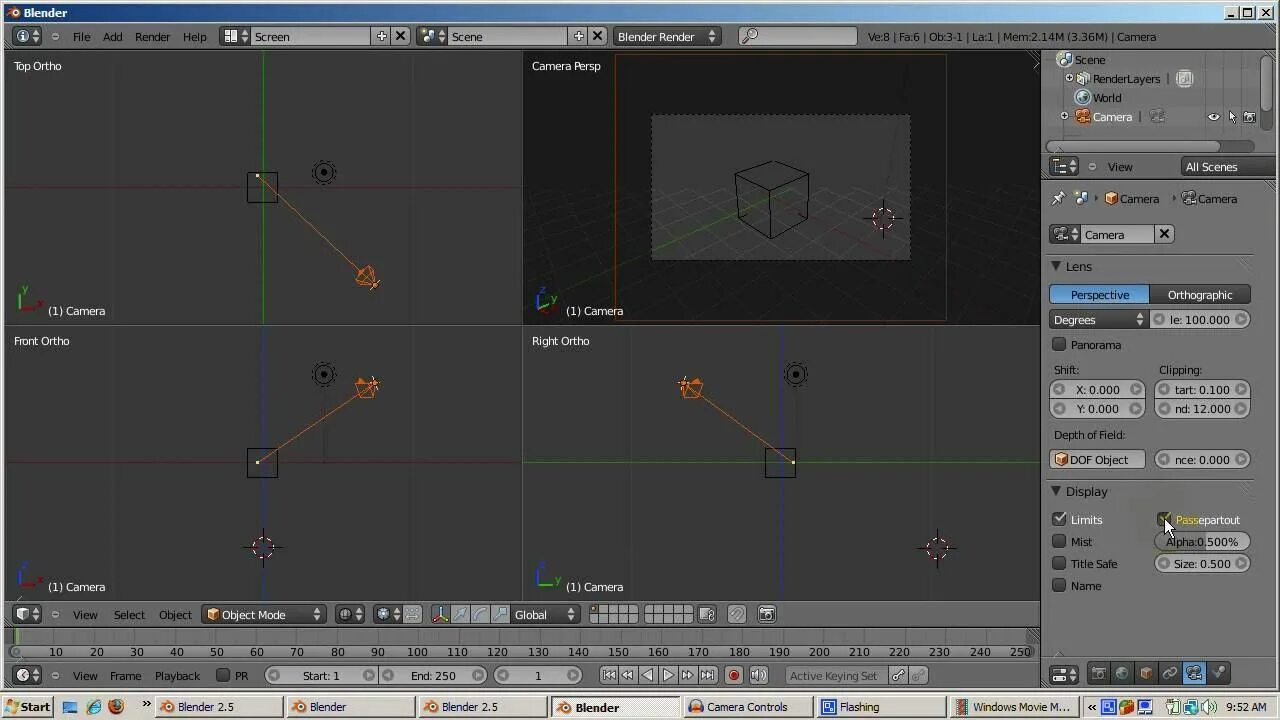
Task: Play the animation forward
Action: [668, 675]
